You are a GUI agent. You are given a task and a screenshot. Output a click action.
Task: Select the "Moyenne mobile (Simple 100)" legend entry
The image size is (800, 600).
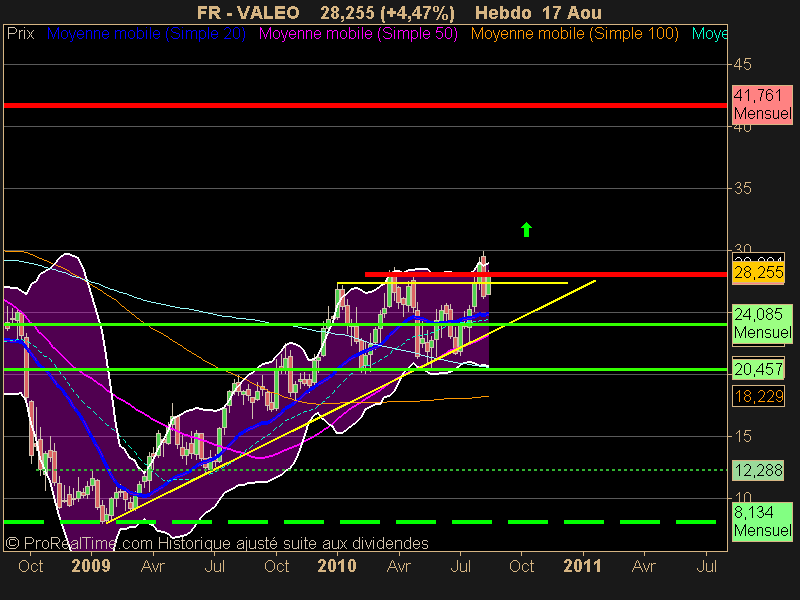575,34
